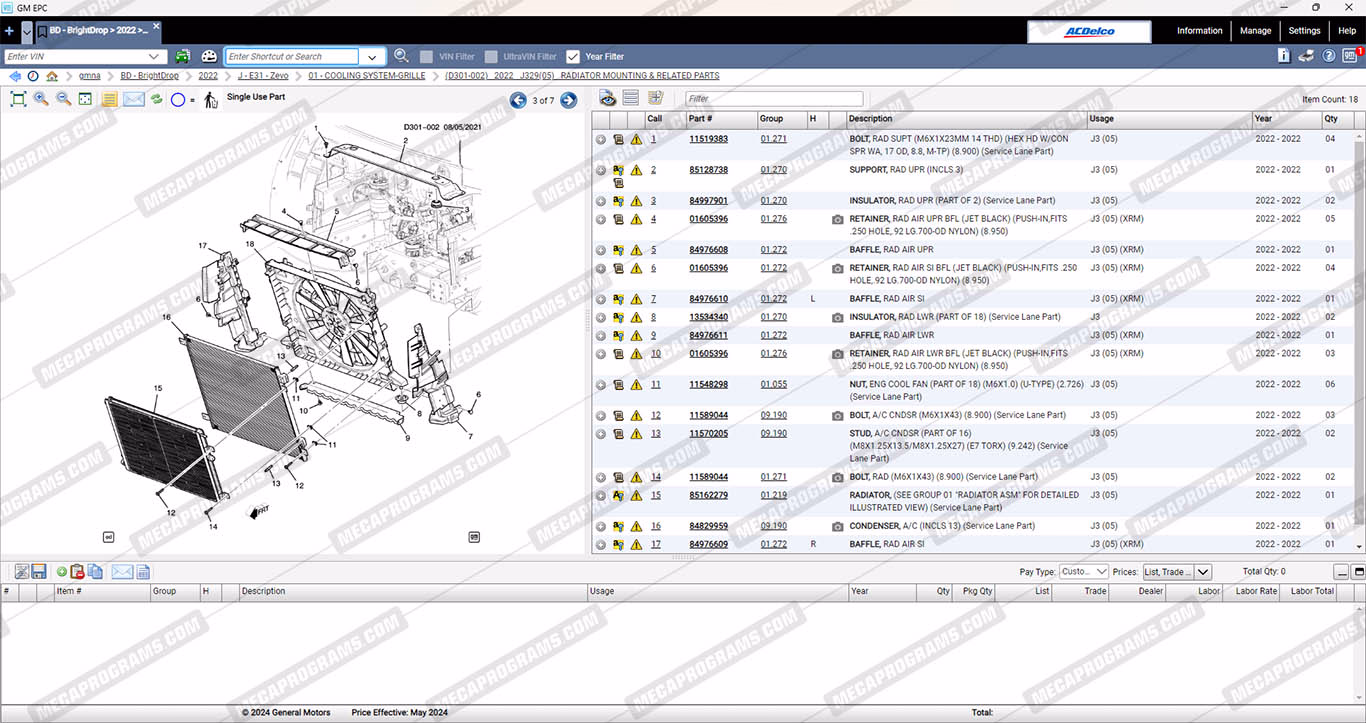Open the Information menu
1366x723 pixels.
pos(1199,31)
